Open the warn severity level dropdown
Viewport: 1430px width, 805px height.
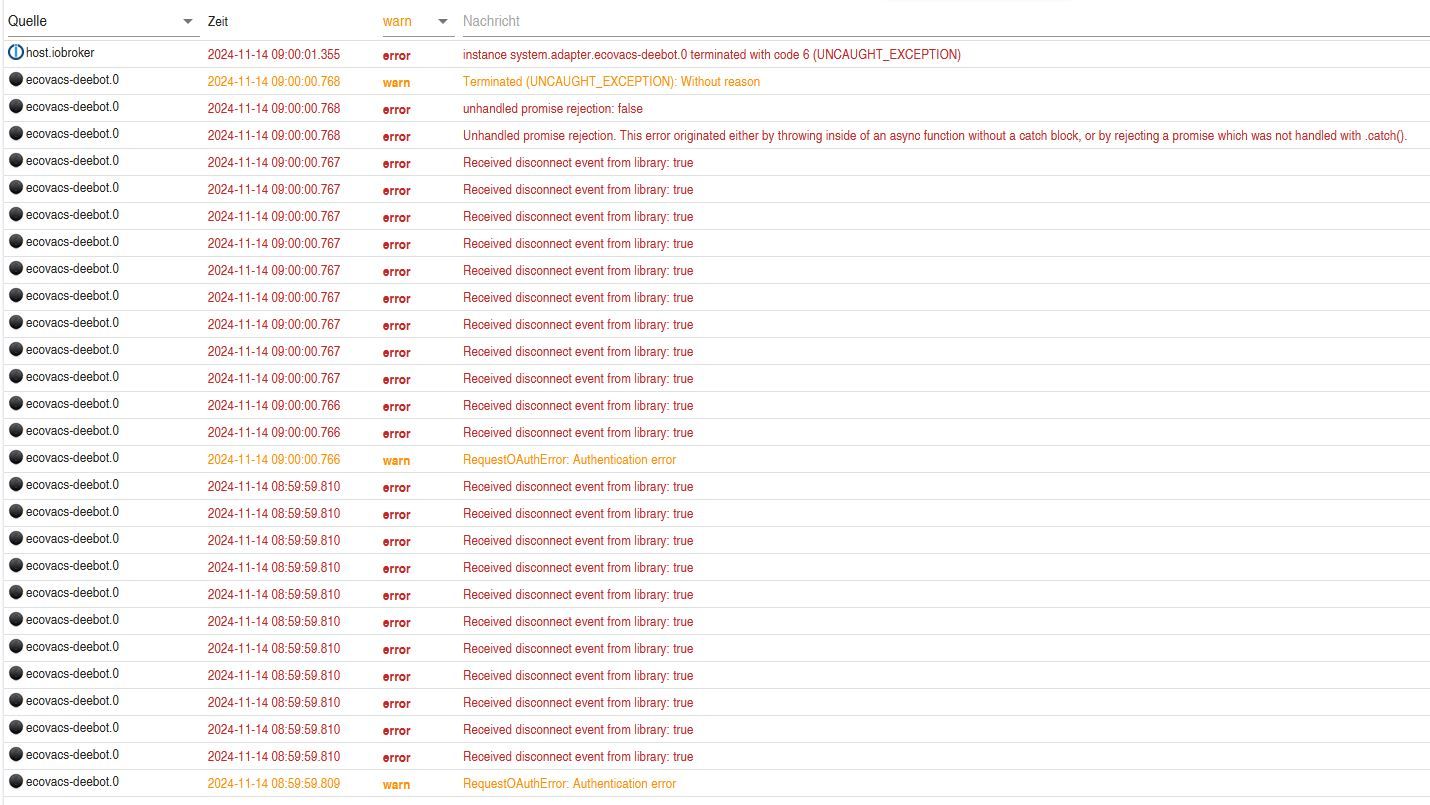point(442,21)
